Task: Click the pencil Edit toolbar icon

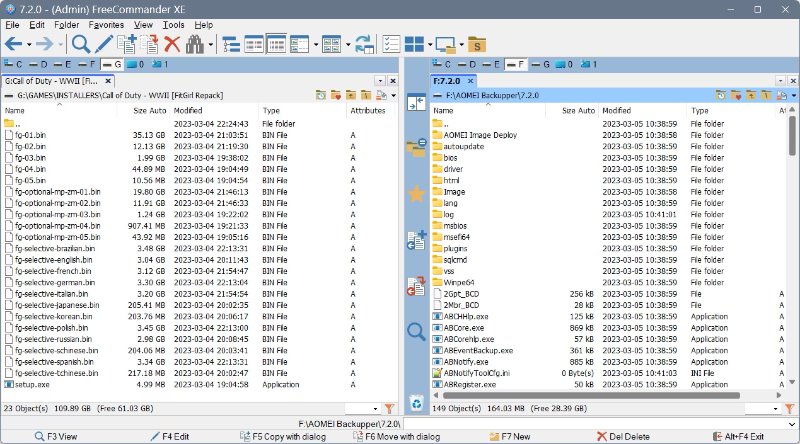Action: (104, 44)
